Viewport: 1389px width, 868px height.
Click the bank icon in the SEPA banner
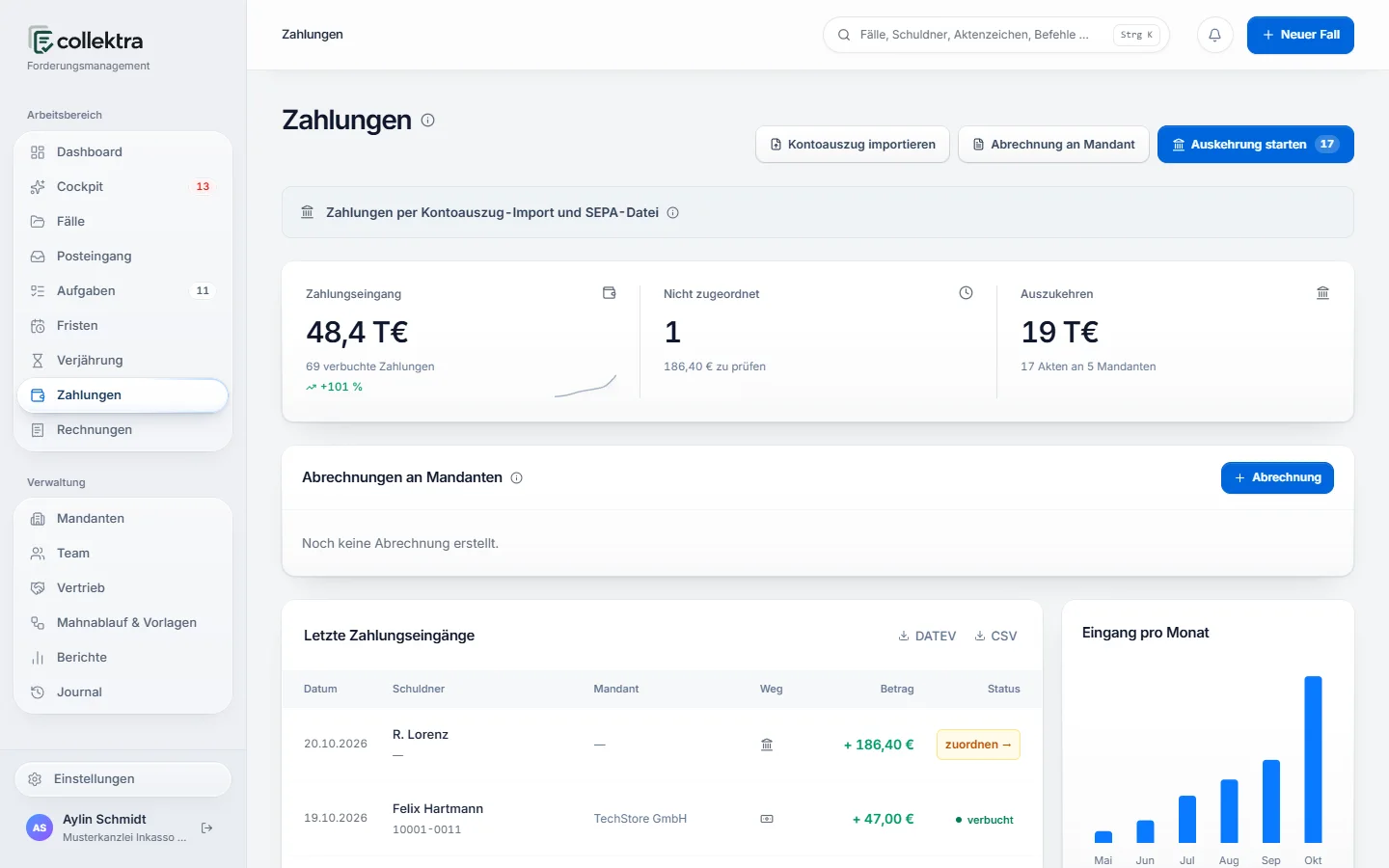pyautogui.click(x=308, y=212)
